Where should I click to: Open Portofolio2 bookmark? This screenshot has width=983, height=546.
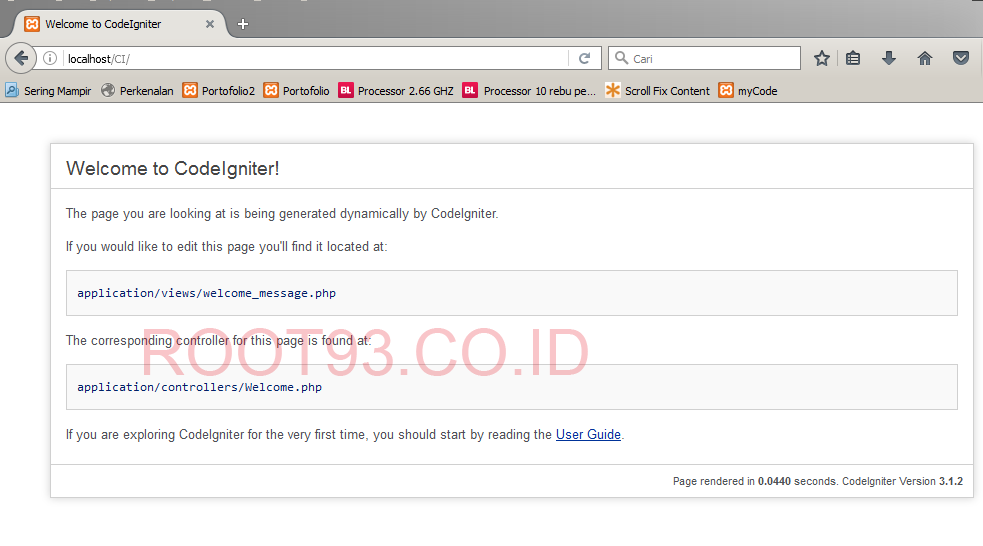(219, 91)
